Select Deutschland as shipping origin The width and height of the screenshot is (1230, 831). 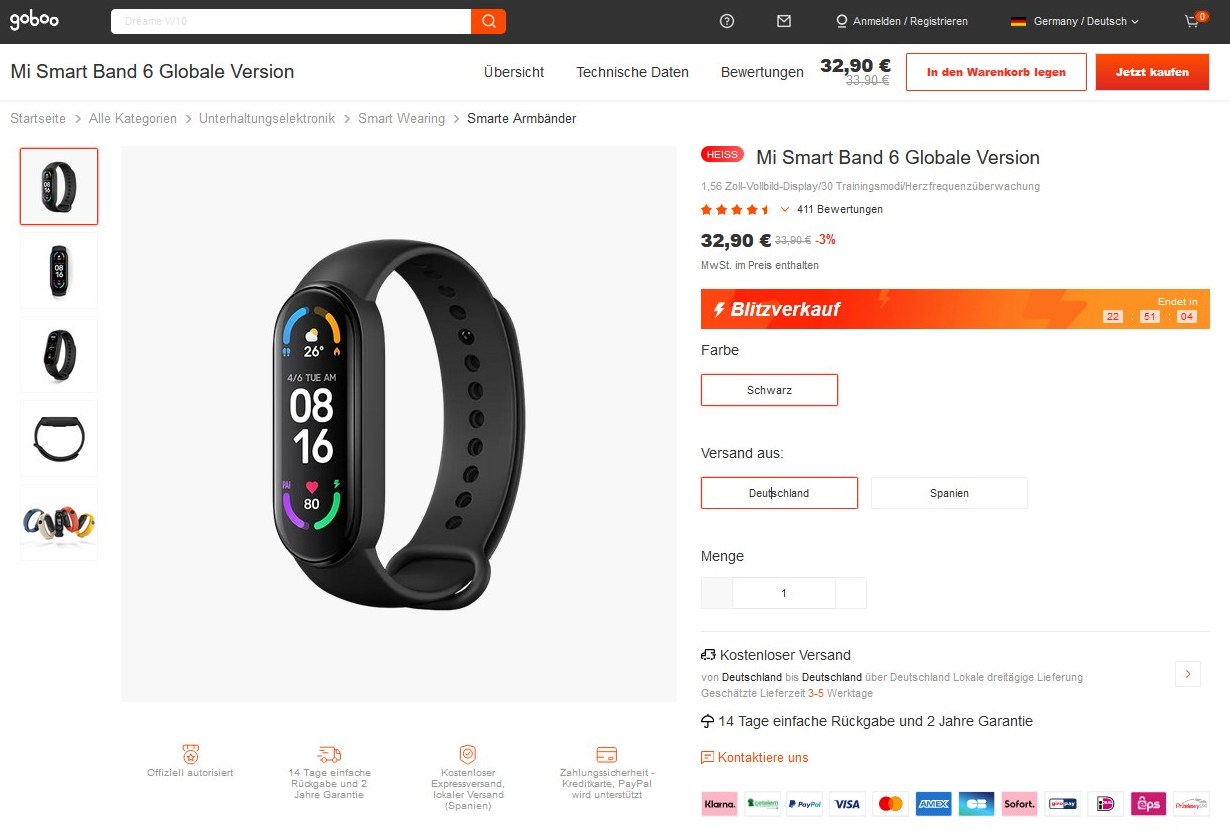(779, 493)
